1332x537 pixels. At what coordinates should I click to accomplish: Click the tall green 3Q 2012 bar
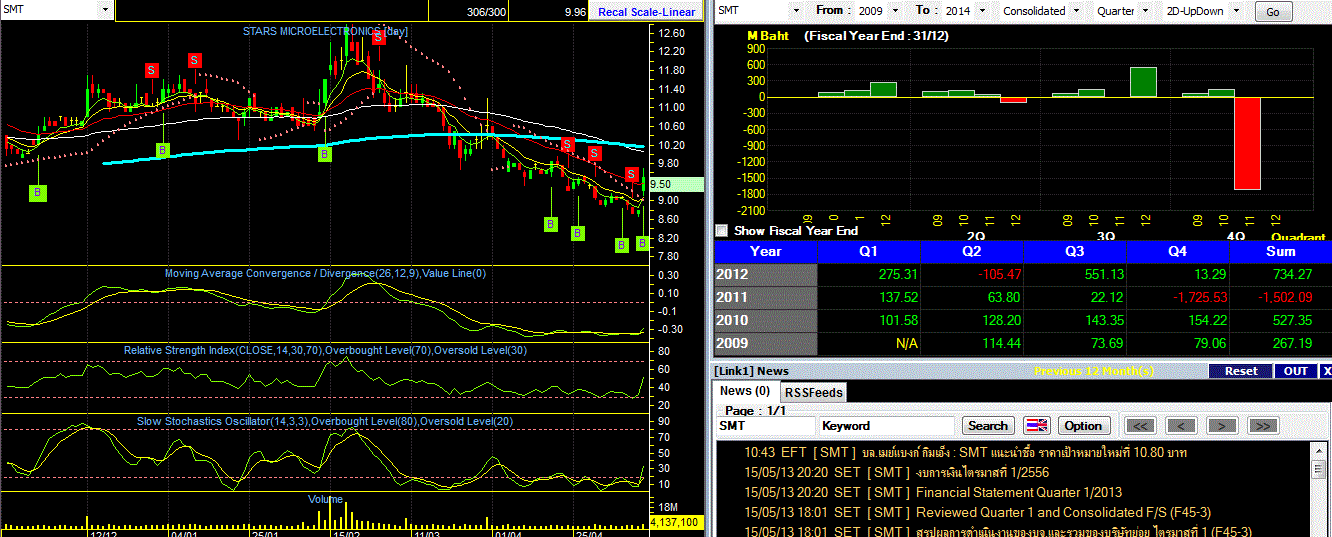[1143, 82]
